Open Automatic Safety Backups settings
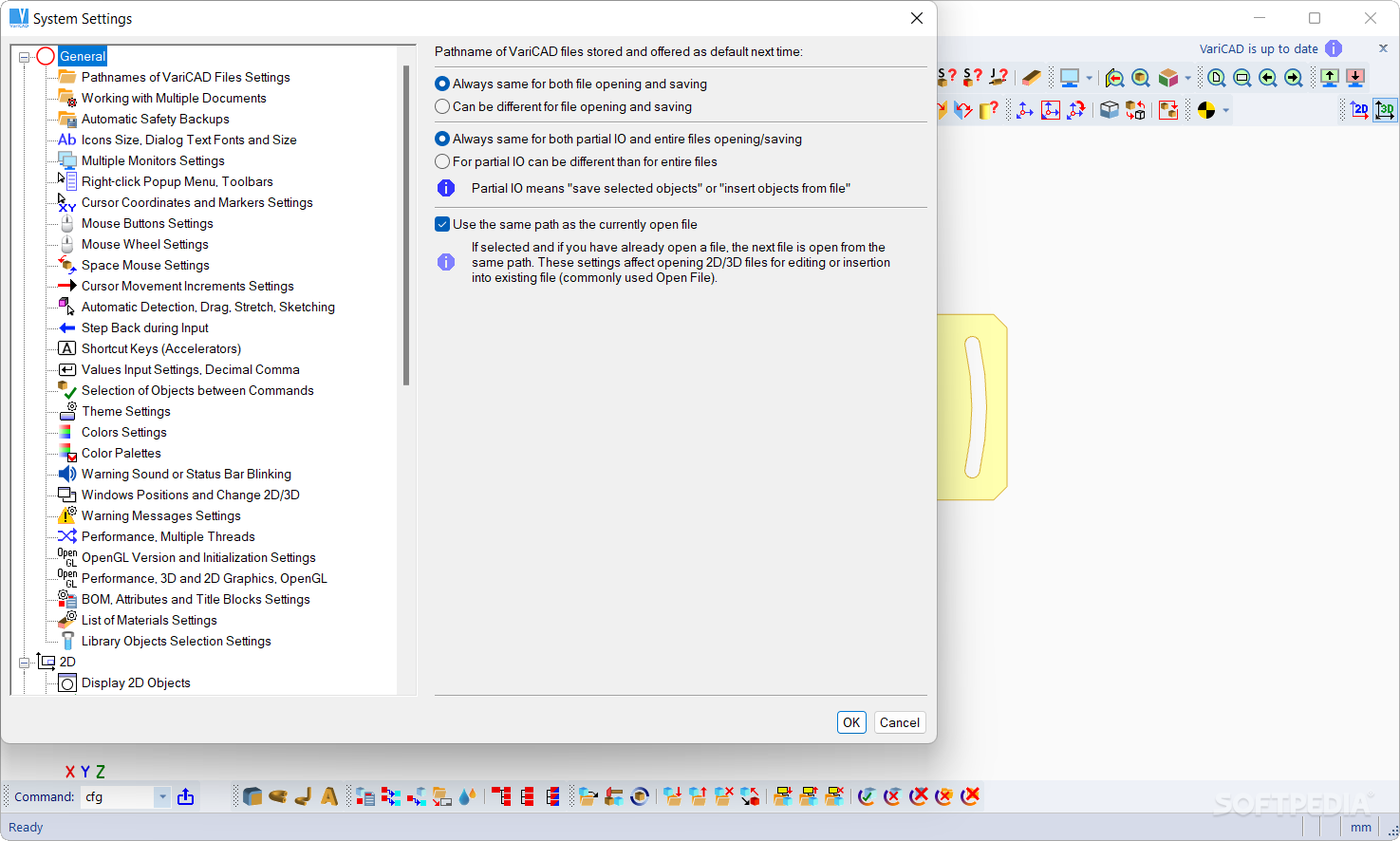Image resolution: width=1400 pixels, height=841 pixels. click(x=155, y=119)
